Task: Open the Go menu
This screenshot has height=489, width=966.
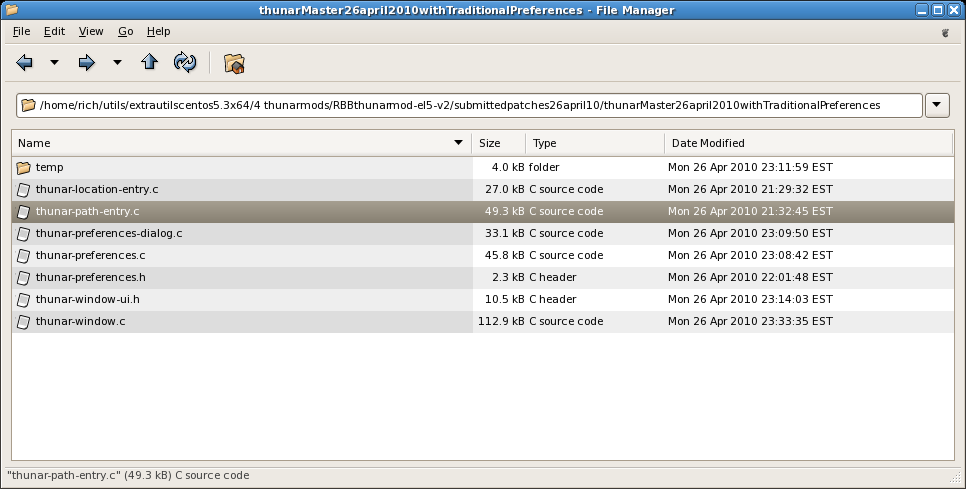Action: [125, 31]
